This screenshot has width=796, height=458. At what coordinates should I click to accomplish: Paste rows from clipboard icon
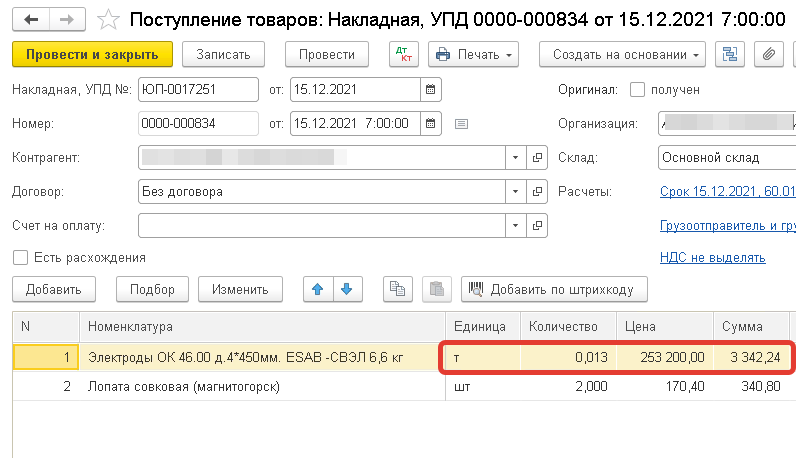click(x=437, y=289)
